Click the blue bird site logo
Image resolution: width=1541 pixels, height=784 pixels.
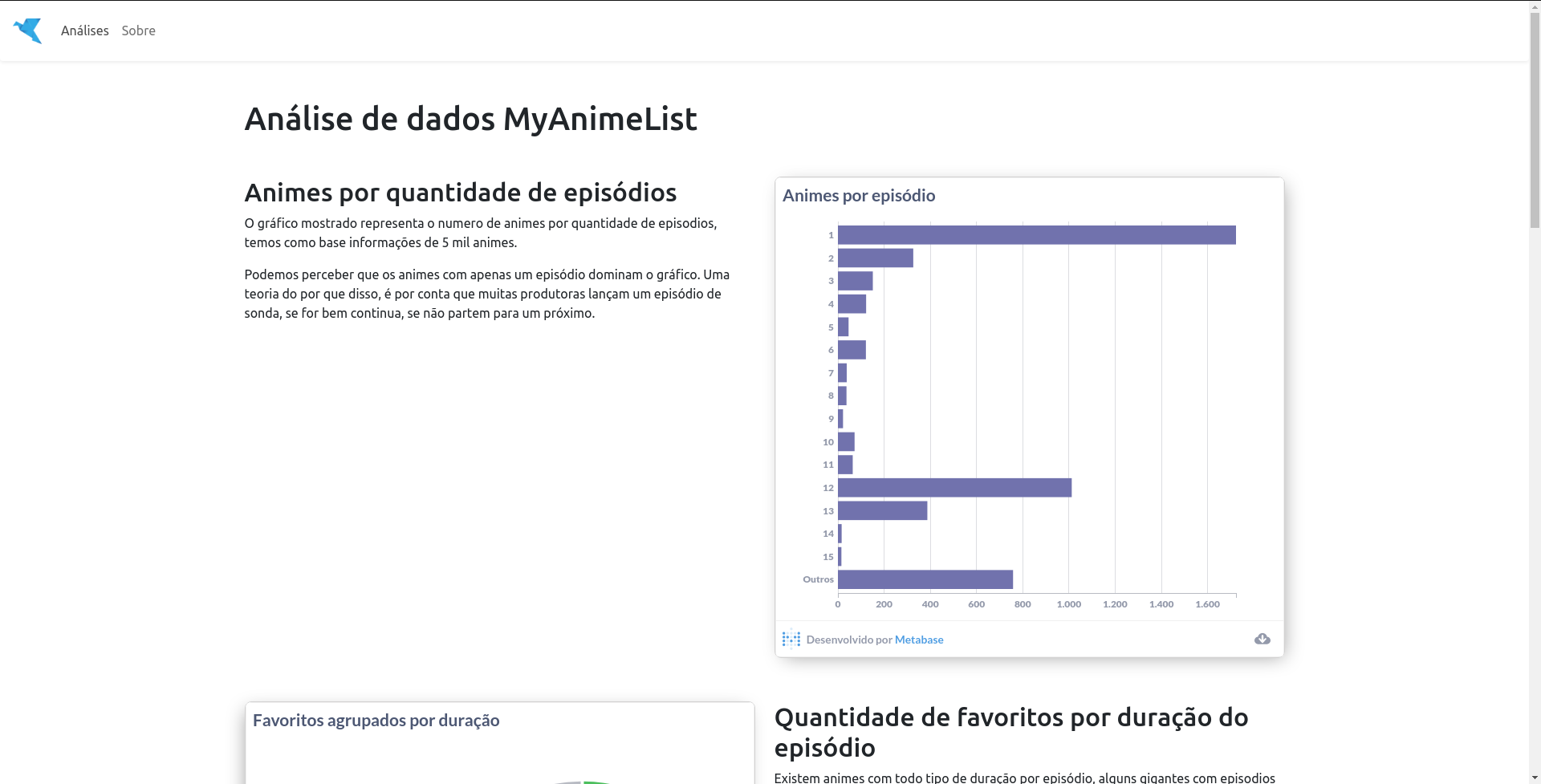(27, 30)
